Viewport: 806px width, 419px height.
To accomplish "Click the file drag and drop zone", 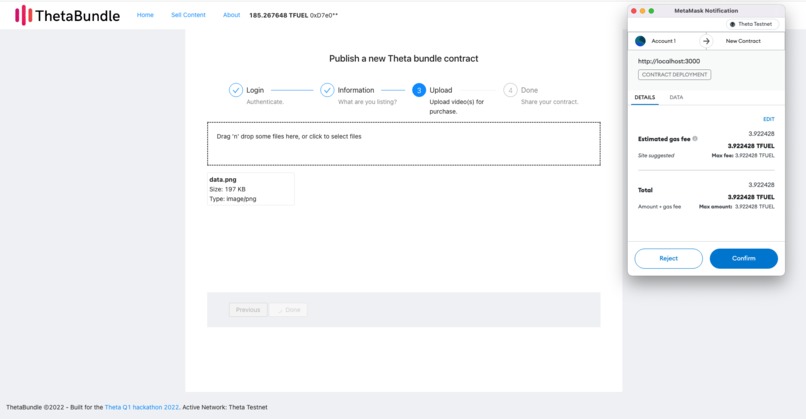I will click(x=404, y=144).
